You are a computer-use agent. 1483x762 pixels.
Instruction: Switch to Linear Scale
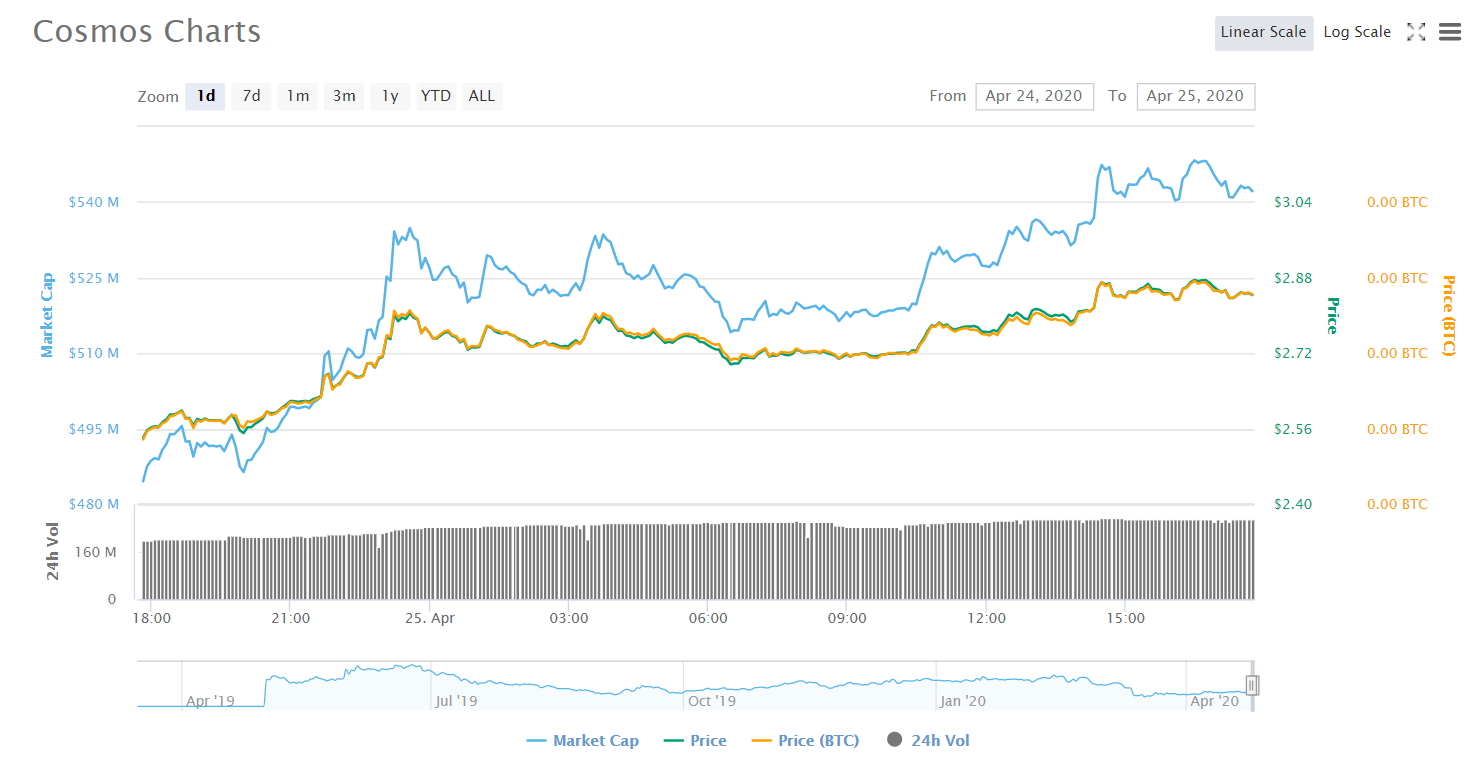pyautogui.click(x=1264, y=32)
